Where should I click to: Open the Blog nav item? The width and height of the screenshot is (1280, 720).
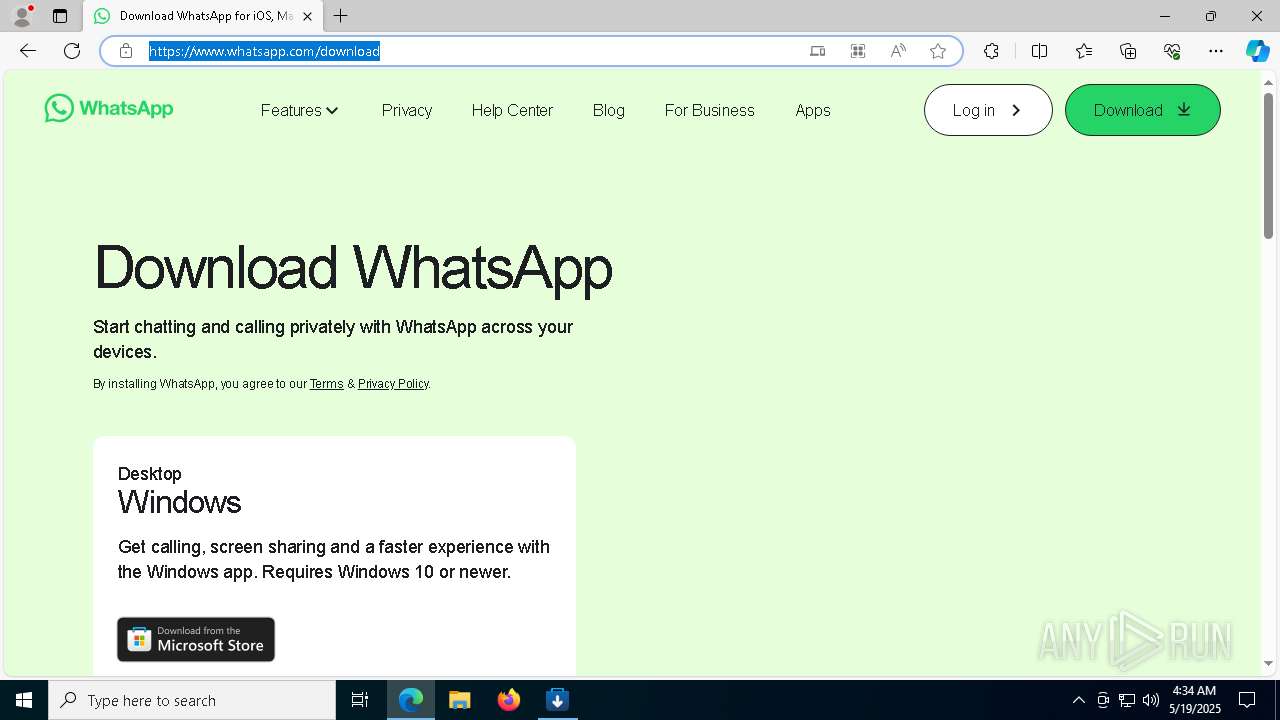click(x=609, y=110)
